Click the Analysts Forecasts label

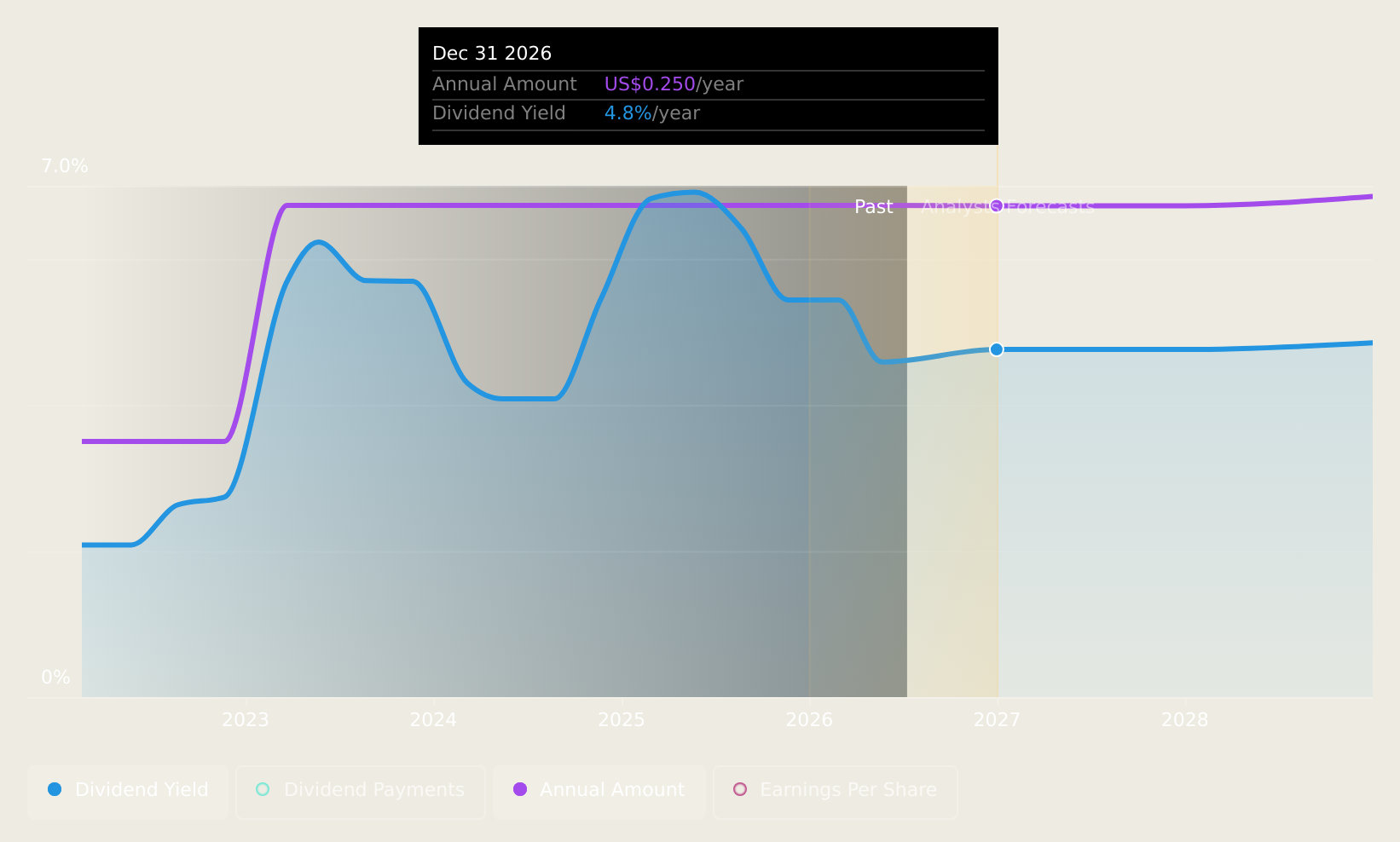point(1008,207)
